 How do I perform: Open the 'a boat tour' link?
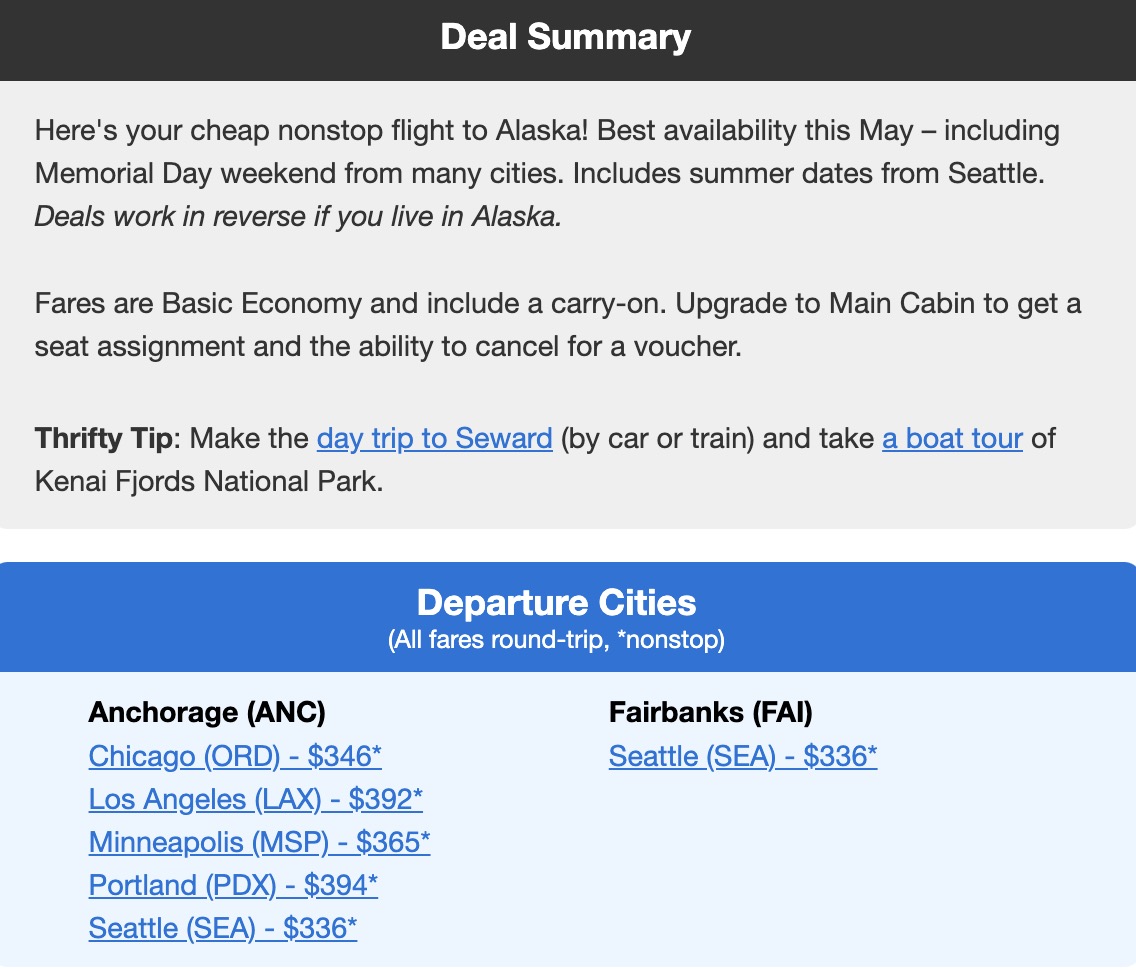pyautogui.click(x=952, y=438)
